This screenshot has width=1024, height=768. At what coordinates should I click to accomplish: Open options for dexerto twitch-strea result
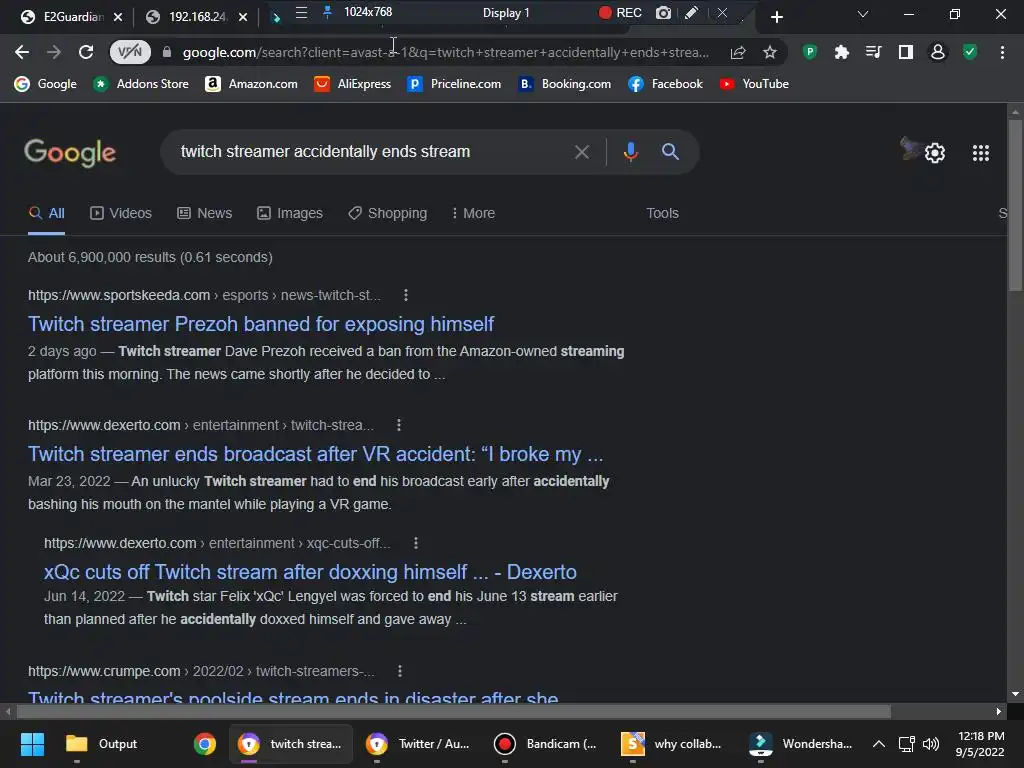(398, 425)
